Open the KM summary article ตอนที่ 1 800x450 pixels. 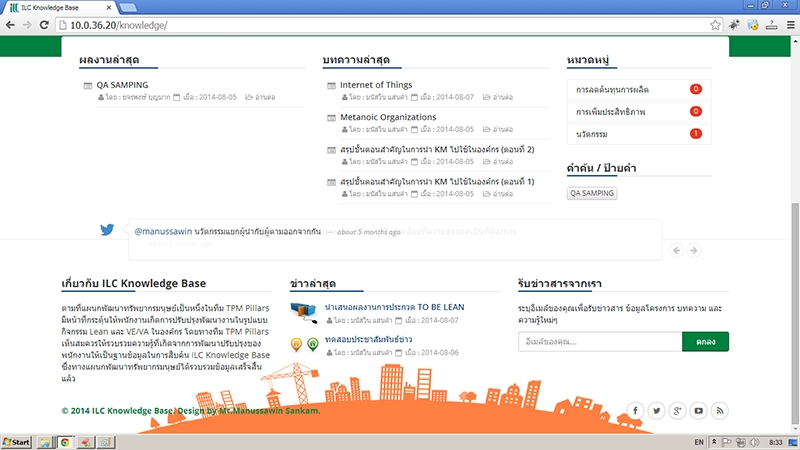point(437,182)
